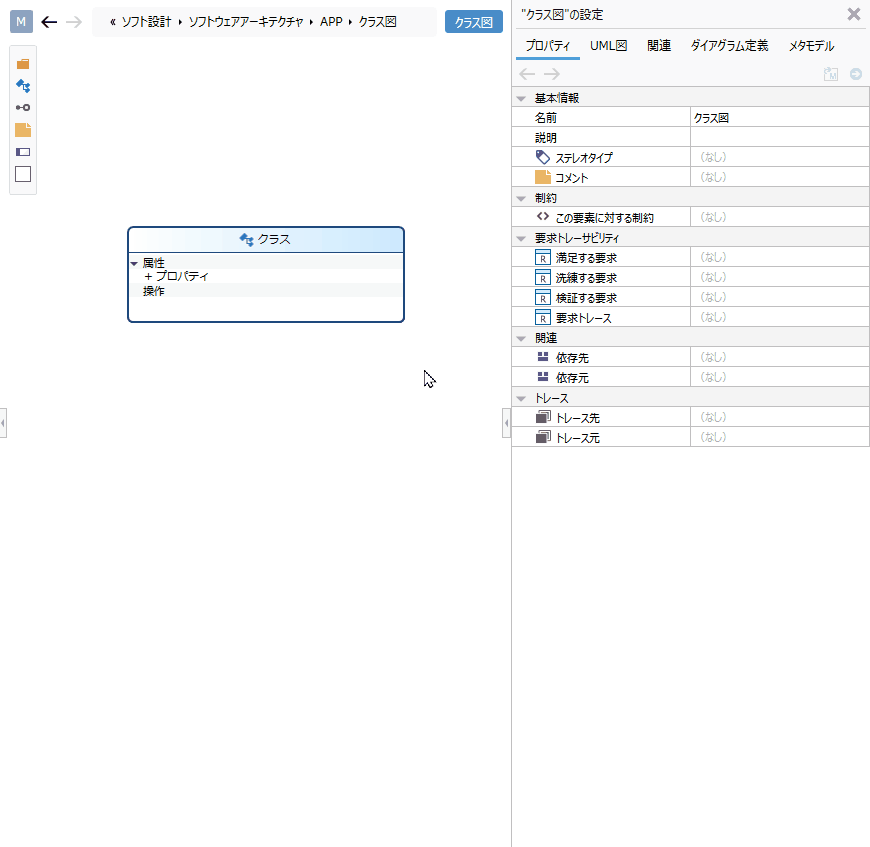Image resolution: width=870 pixels, height=847 pixels.
Task: Go forward with the right arrow
Action: click(73, 22)
